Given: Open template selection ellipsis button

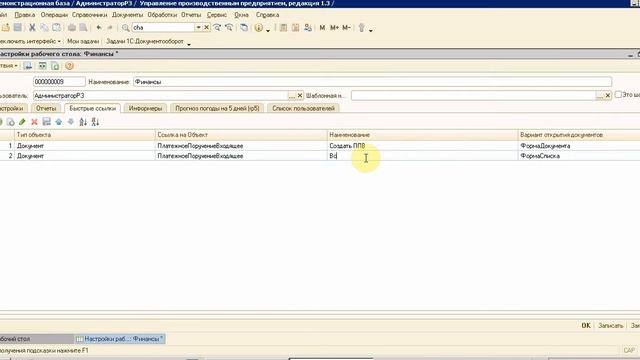Looking at the screenshot, I should click(599, 96).
